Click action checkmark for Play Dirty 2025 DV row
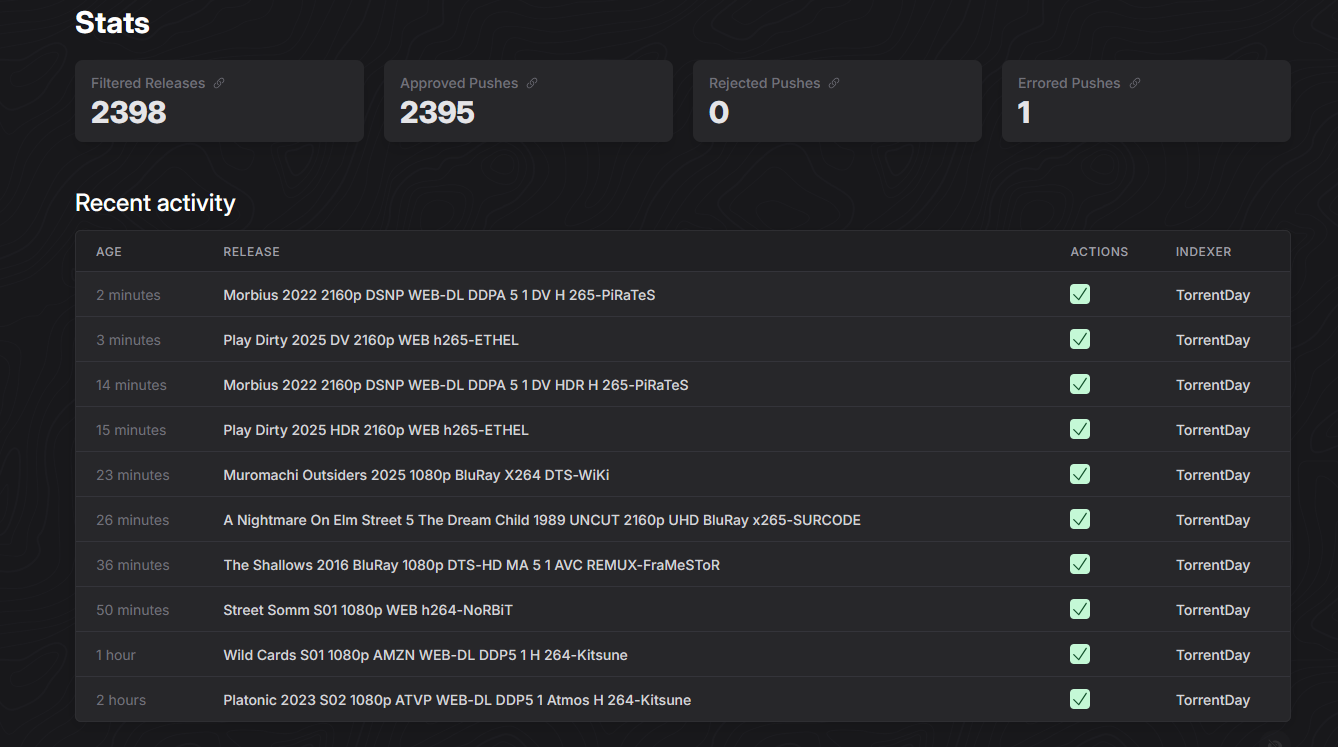This screenshot has width=1338, height=747. [1080, 339]
